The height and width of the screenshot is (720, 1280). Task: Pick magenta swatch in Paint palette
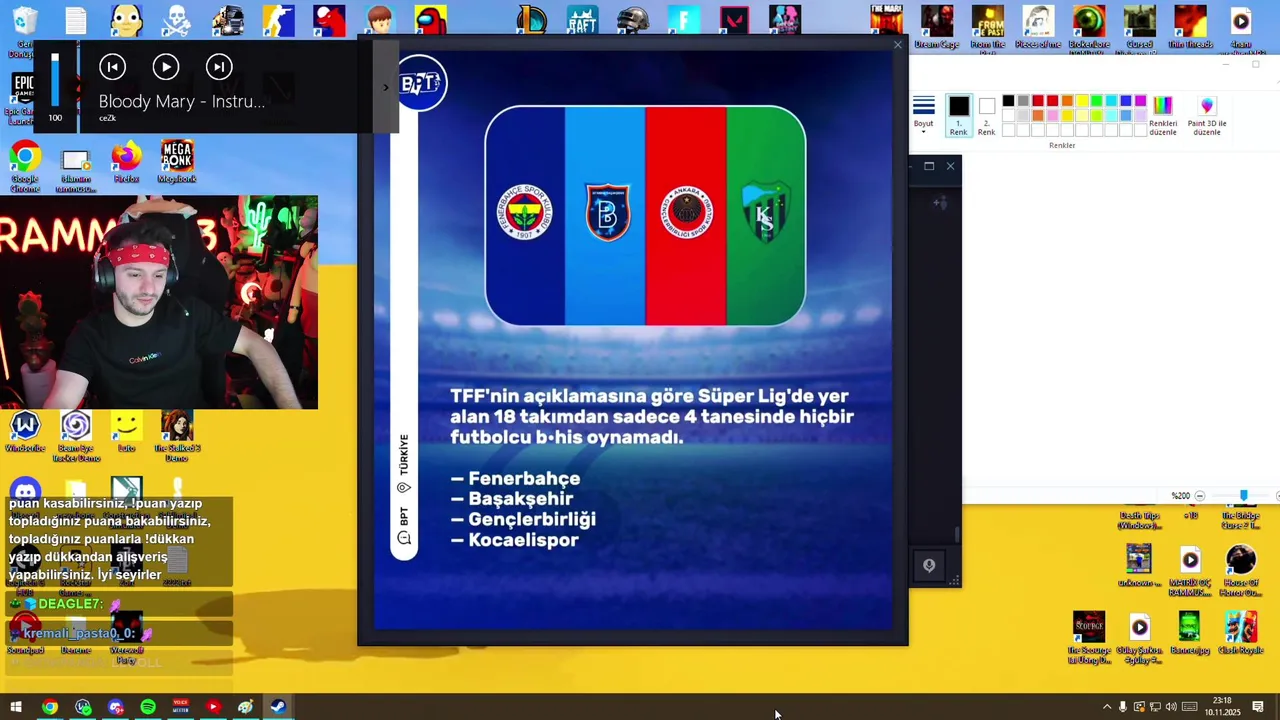[1141, 101]
